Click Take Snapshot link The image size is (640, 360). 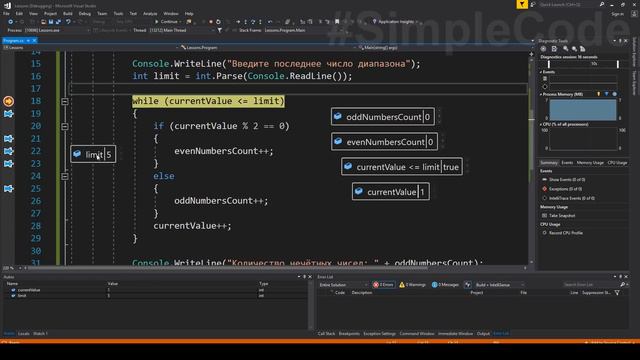tap(562, 216)
